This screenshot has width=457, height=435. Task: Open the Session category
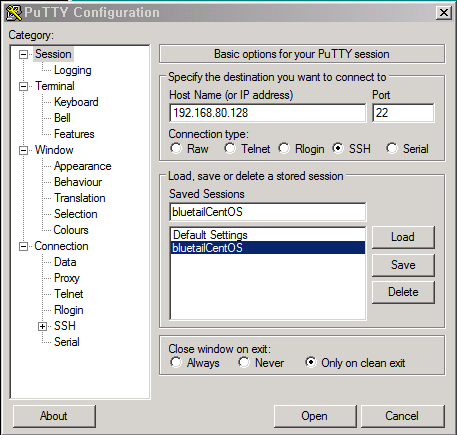tap(53, 54)
